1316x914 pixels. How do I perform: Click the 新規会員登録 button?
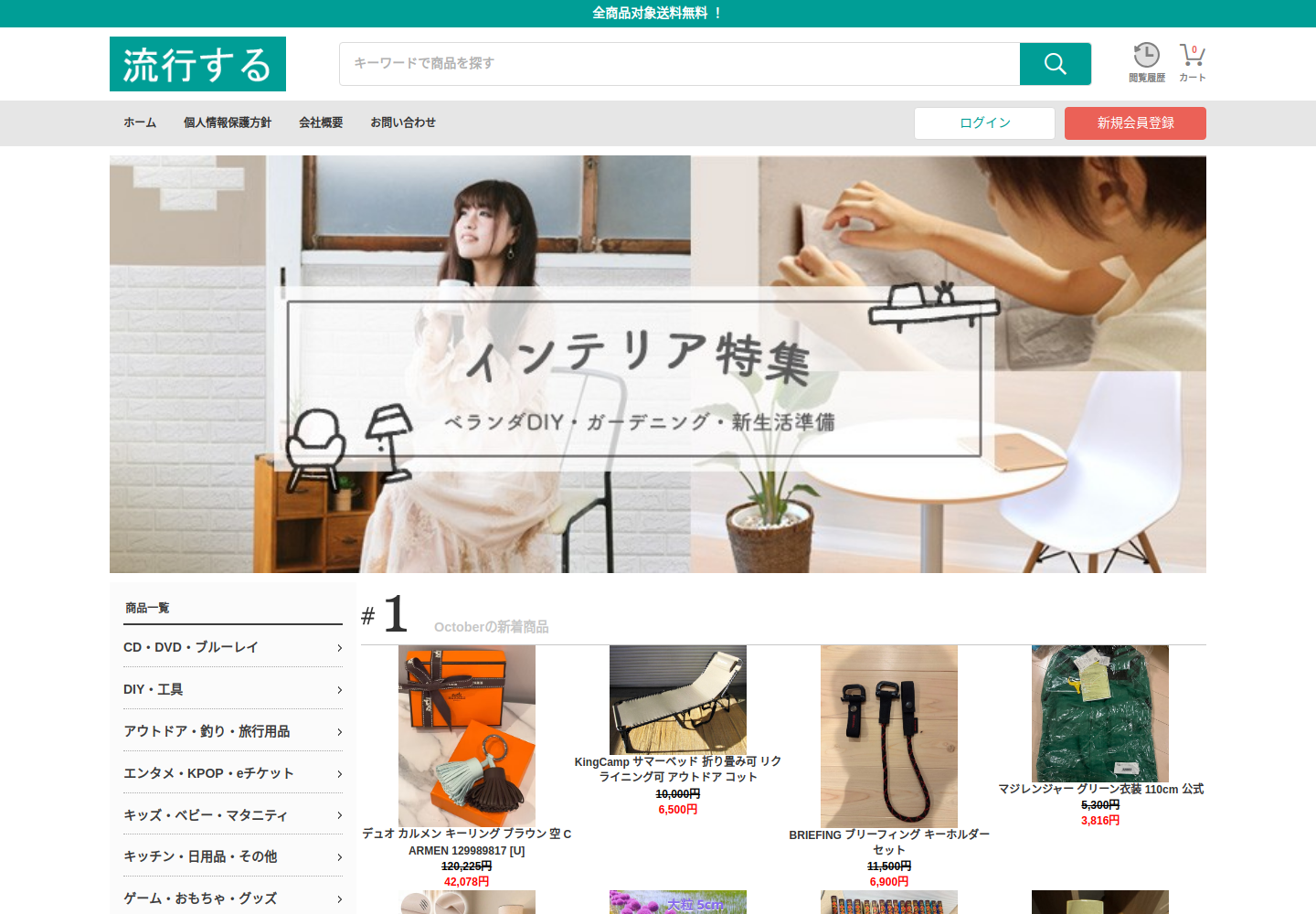click(1135, 123)
